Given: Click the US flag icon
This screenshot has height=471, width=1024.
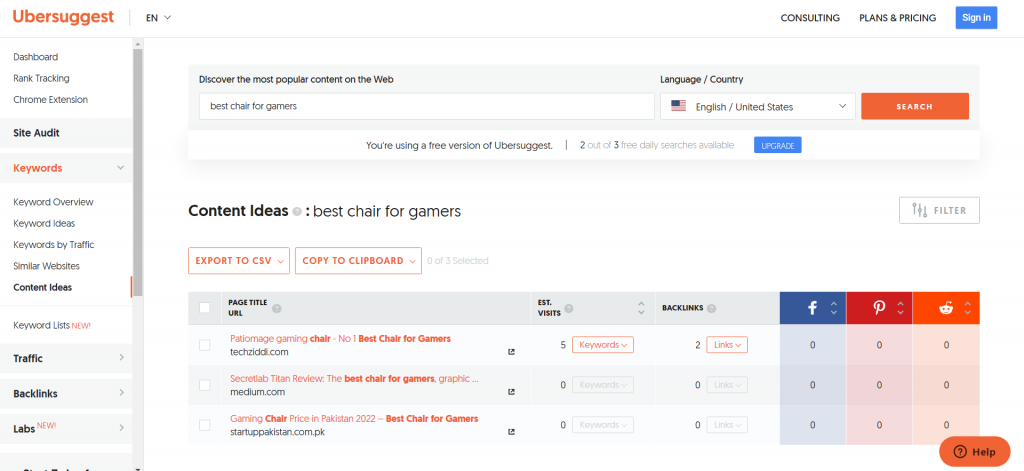Looking at the screenshot, I should 679,106.
